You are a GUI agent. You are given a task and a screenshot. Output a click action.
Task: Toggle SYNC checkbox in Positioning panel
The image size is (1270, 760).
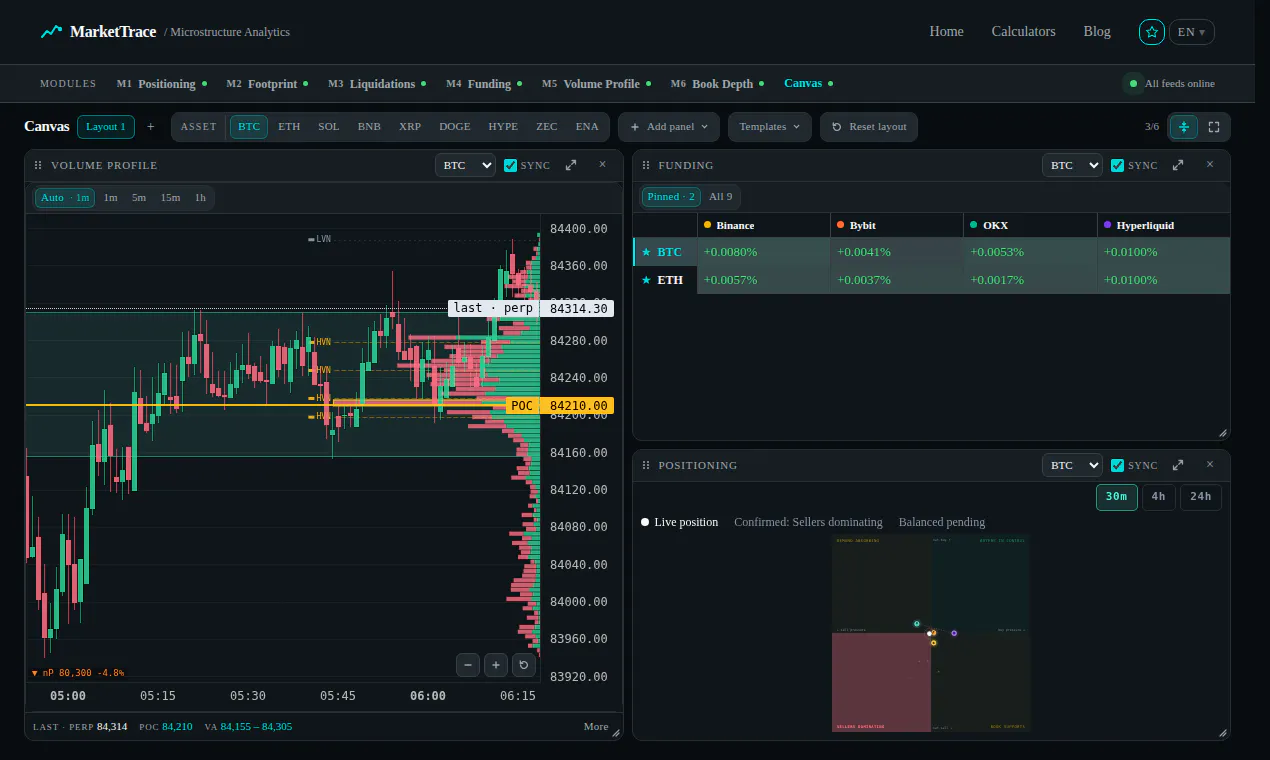(x=1118, y=465)
